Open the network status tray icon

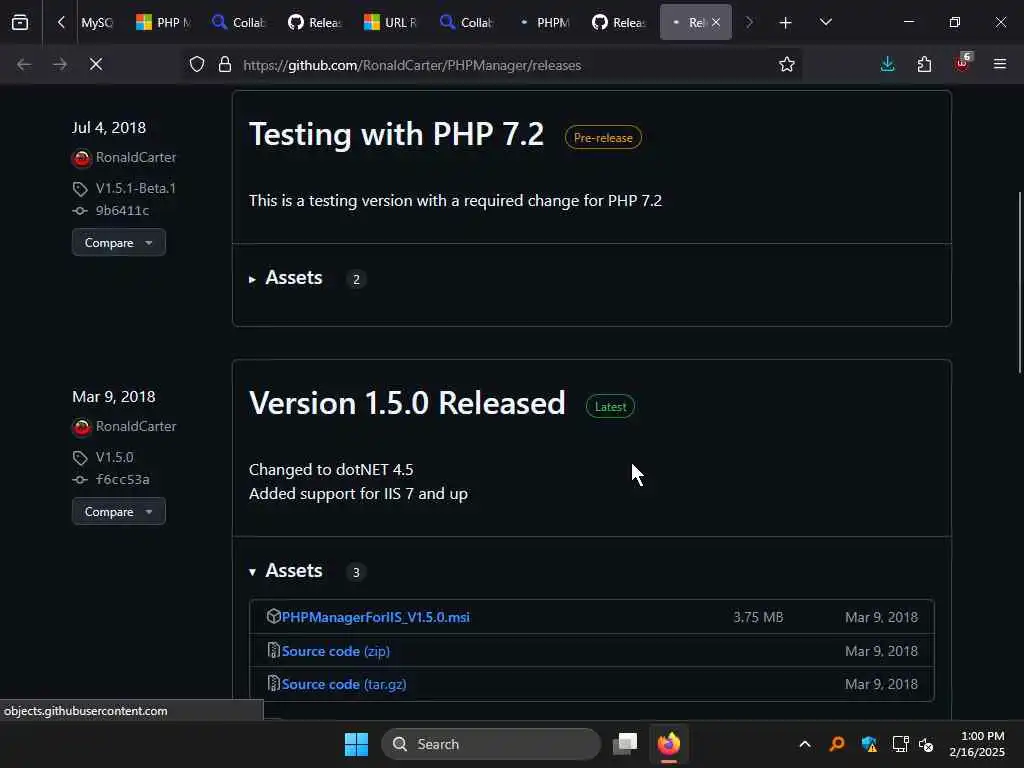pos(901,744)
